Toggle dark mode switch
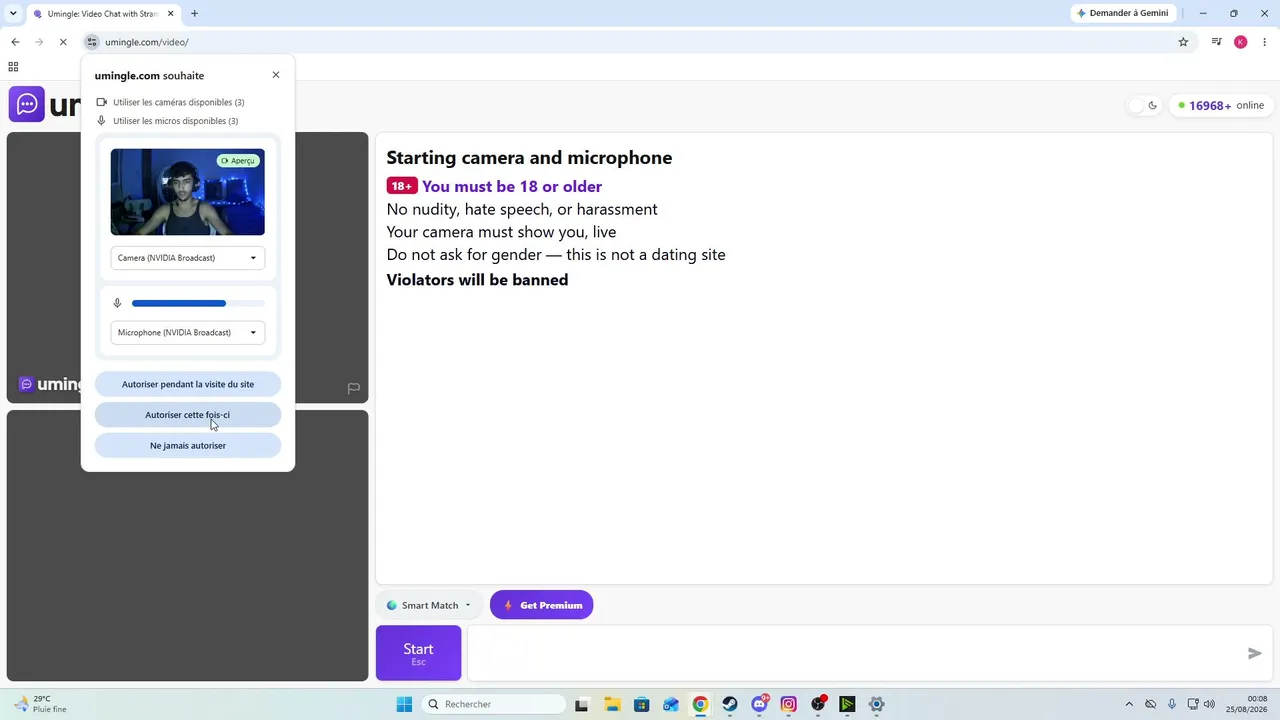The width and height of the screenshot is (1280, 720). [x=1144, y=105]
